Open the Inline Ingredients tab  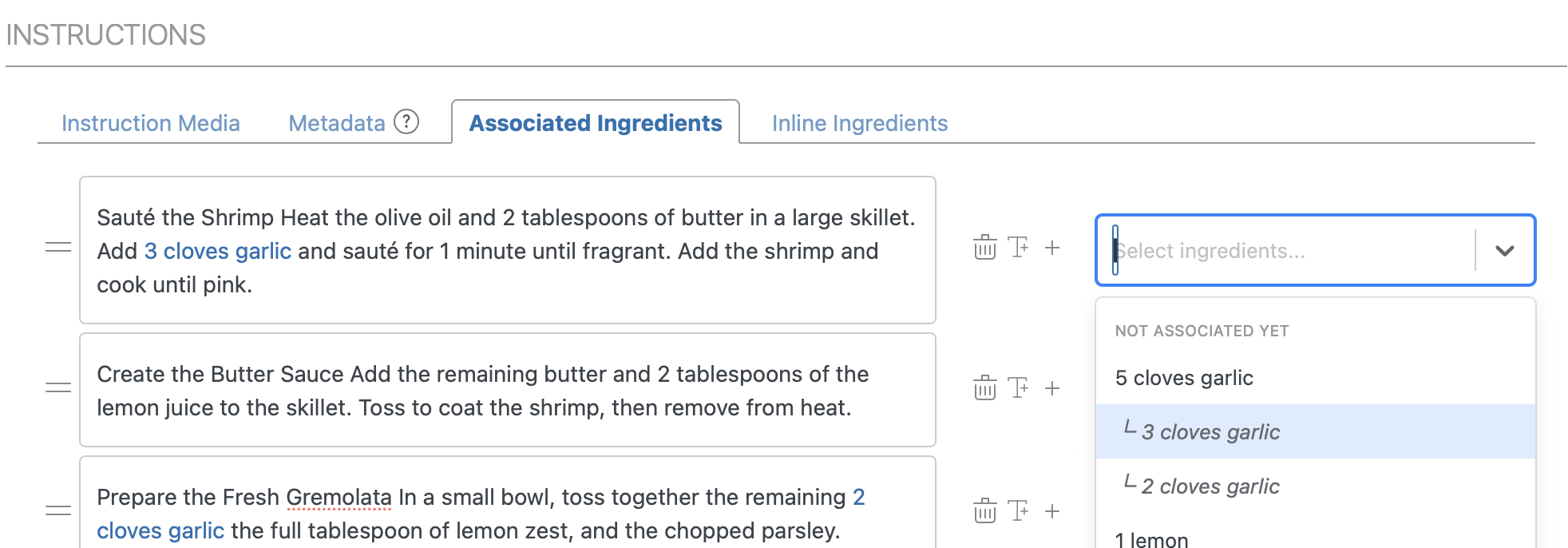(x=859, y=123)
